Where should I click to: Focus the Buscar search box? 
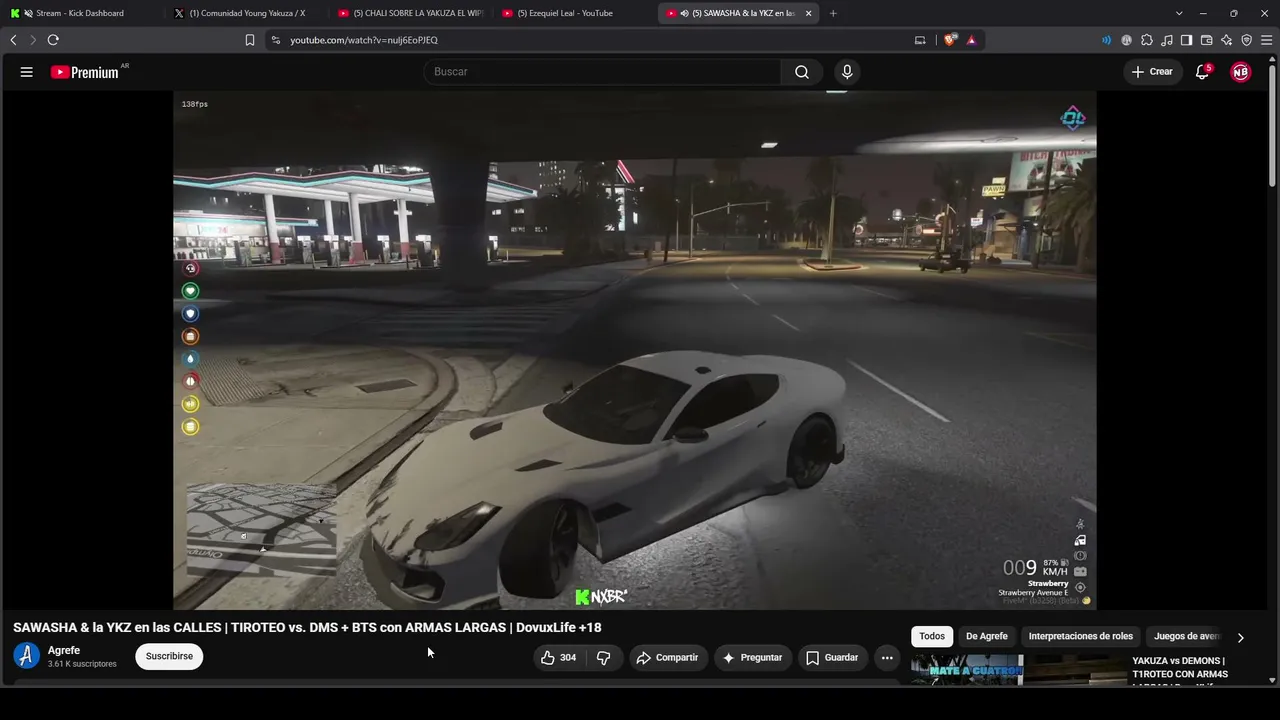[x=603, y=72]
